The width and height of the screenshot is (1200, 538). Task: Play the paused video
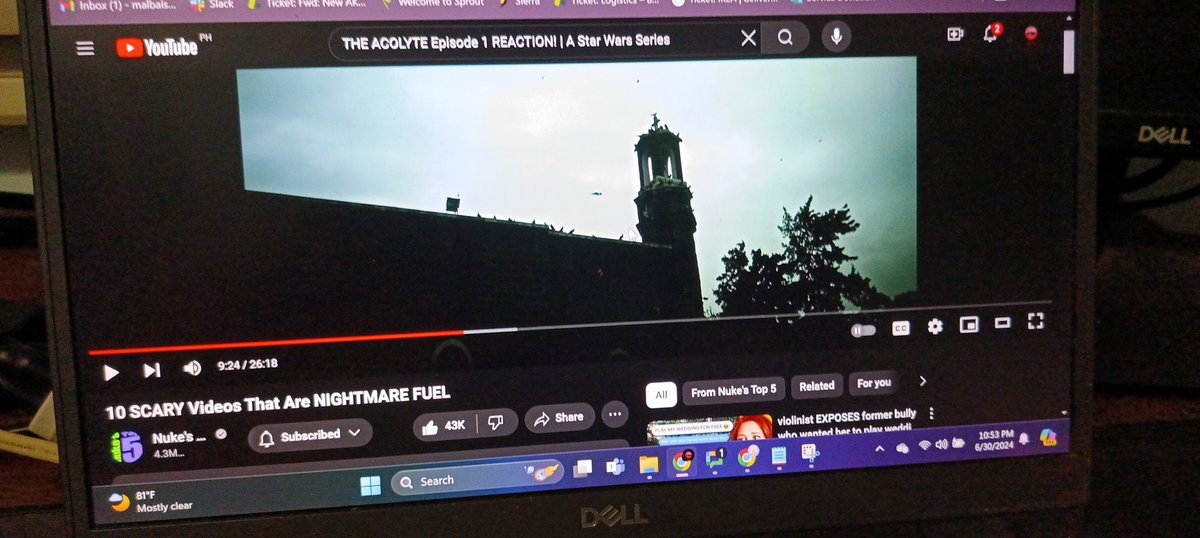coord(111,372)
